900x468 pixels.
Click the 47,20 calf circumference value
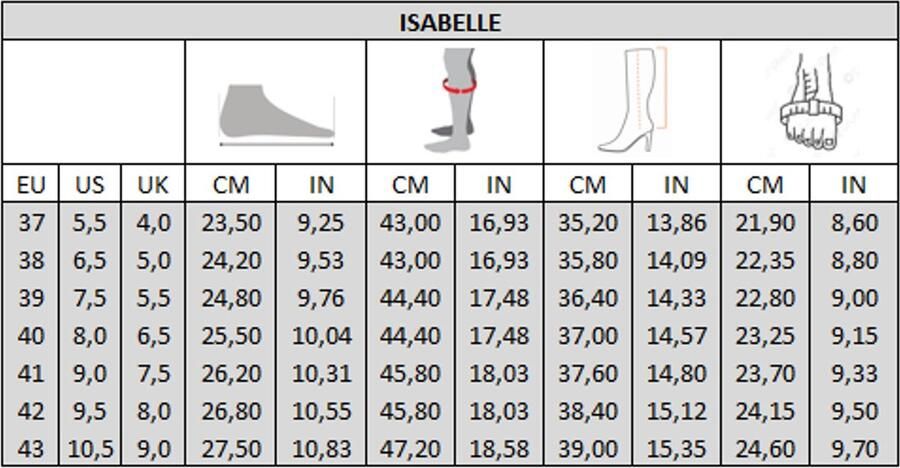point(410,450)
